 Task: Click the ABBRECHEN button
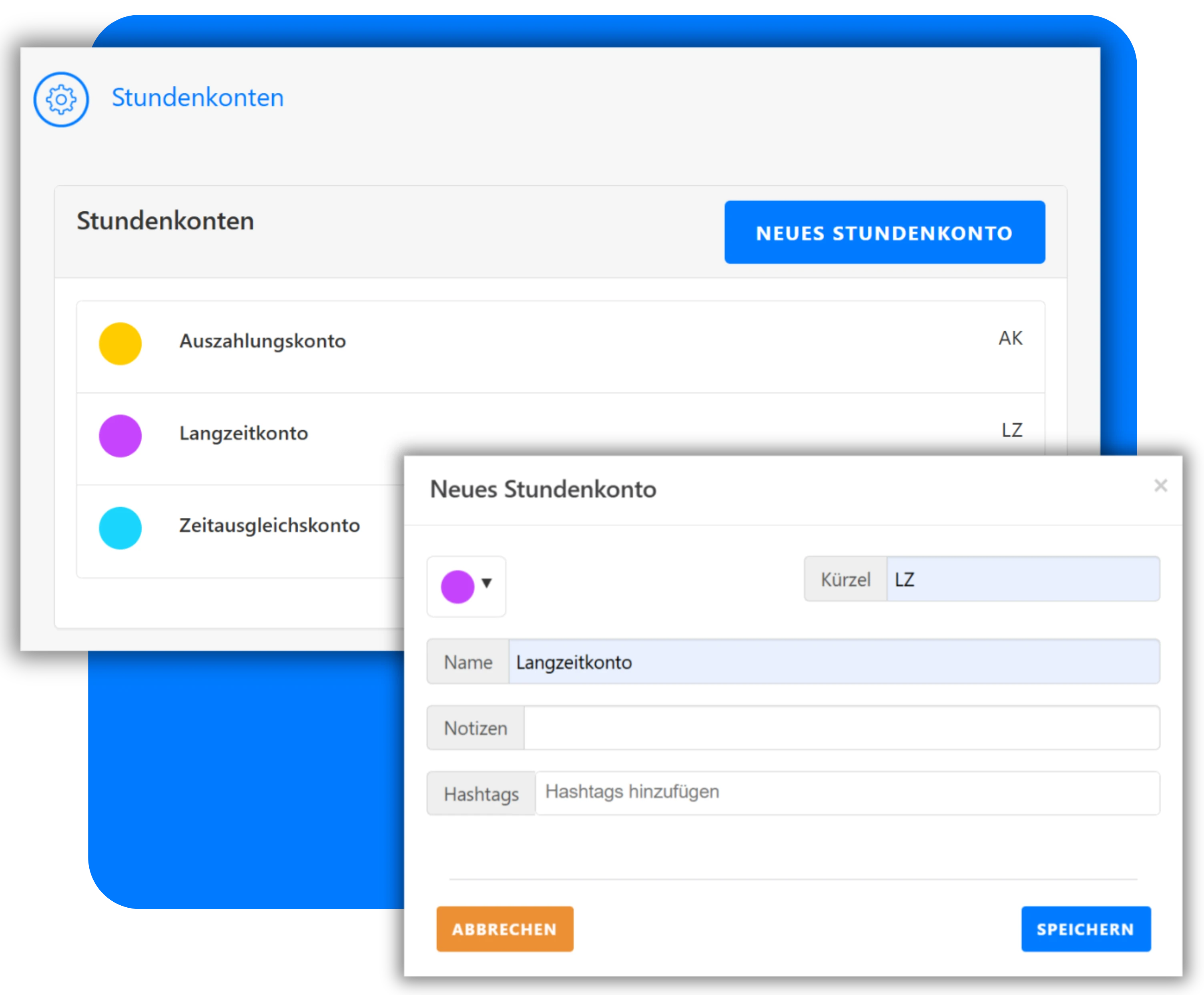(504, 929)
